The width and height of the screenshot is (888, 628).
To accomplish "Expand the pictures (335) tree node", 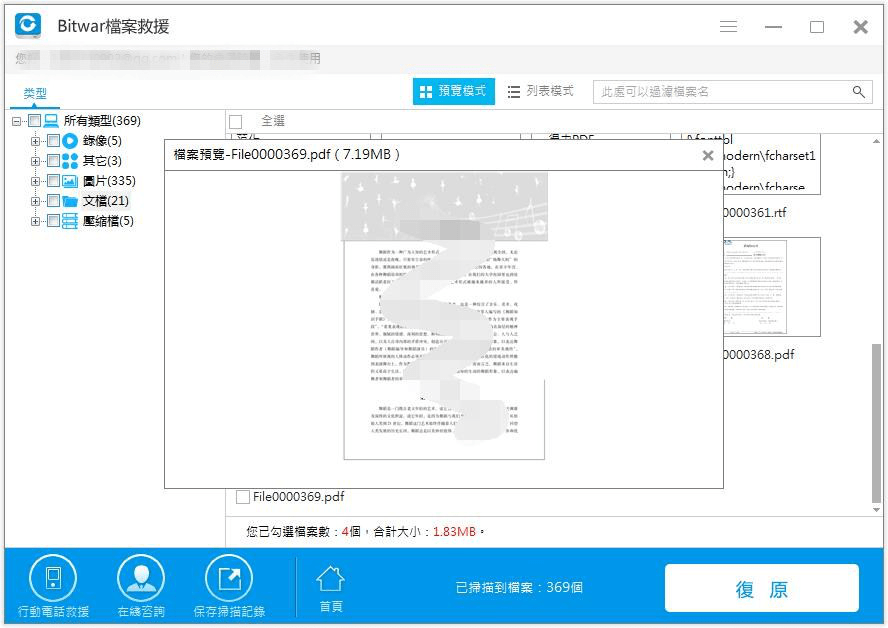I will 35,182.
